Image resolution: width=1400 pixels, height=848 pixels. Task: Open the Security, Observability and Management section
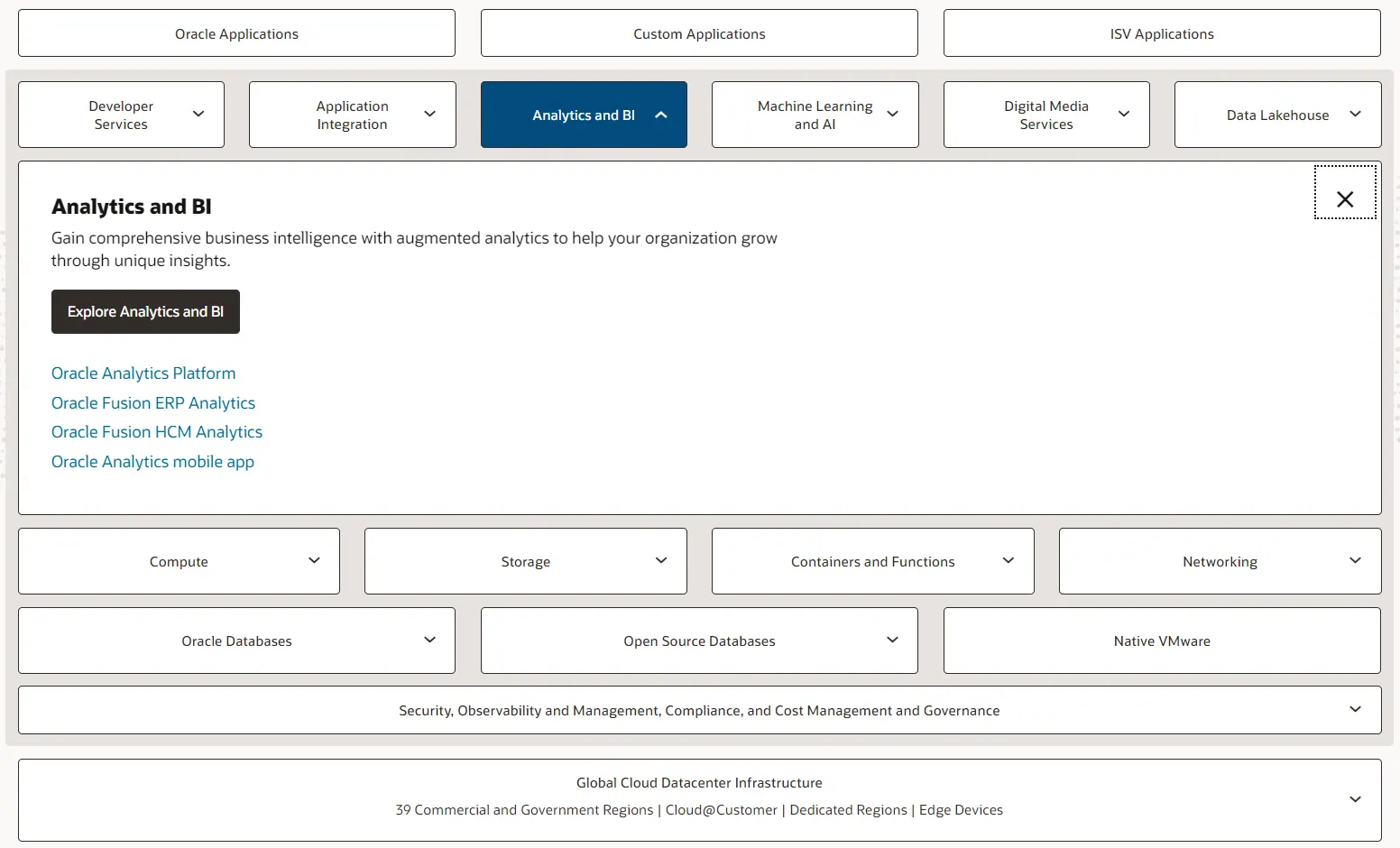[700, 710]
